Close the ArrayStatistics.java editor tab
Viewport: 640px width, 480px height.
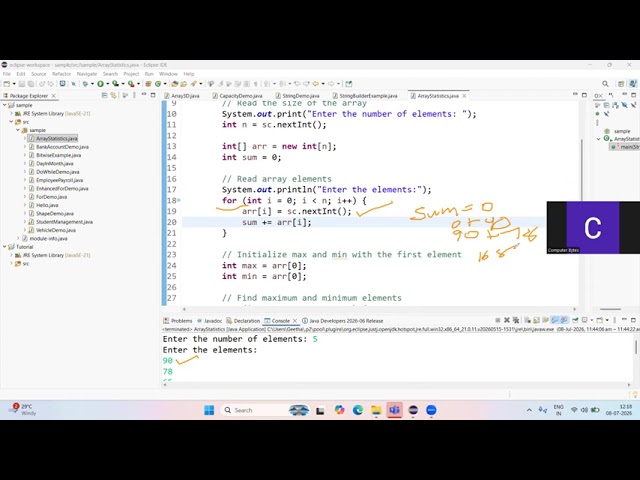click(464, 96)
